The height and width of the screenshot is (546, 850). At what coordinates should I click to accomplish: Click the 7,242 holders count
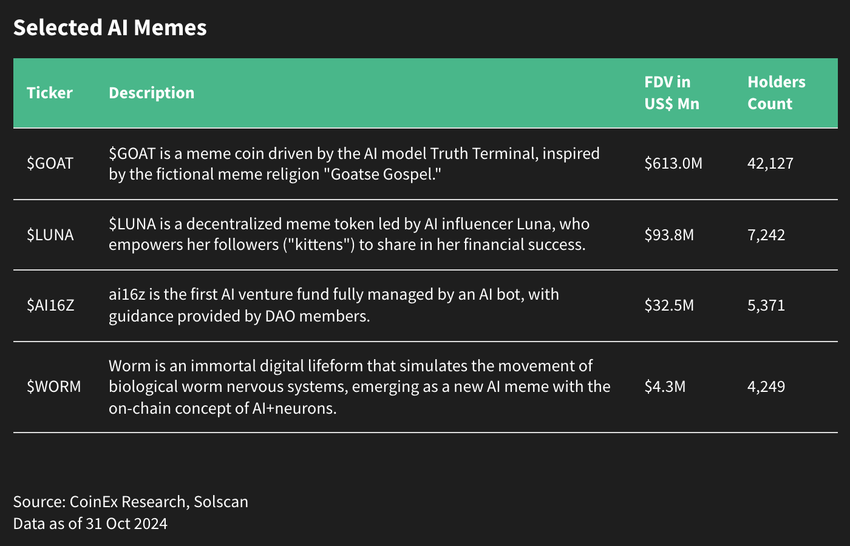pyautogui.click(x=766, y=234)
